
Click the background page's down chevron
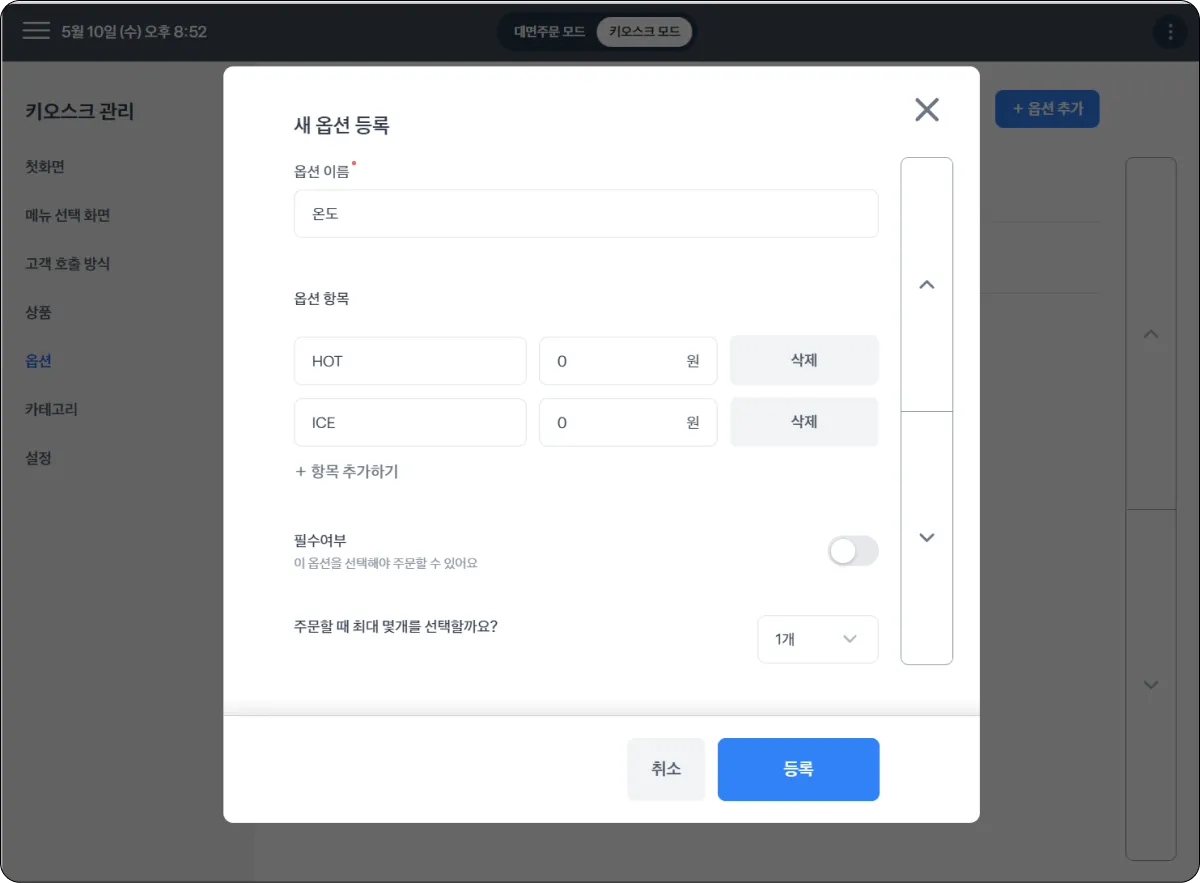(1151, 685)
